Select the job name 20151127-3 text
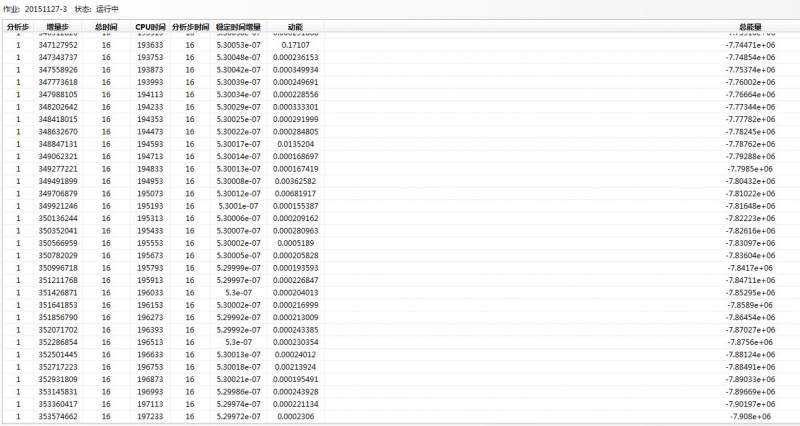The width and height of the screenshot is (800, 426). tap(45, 9)
